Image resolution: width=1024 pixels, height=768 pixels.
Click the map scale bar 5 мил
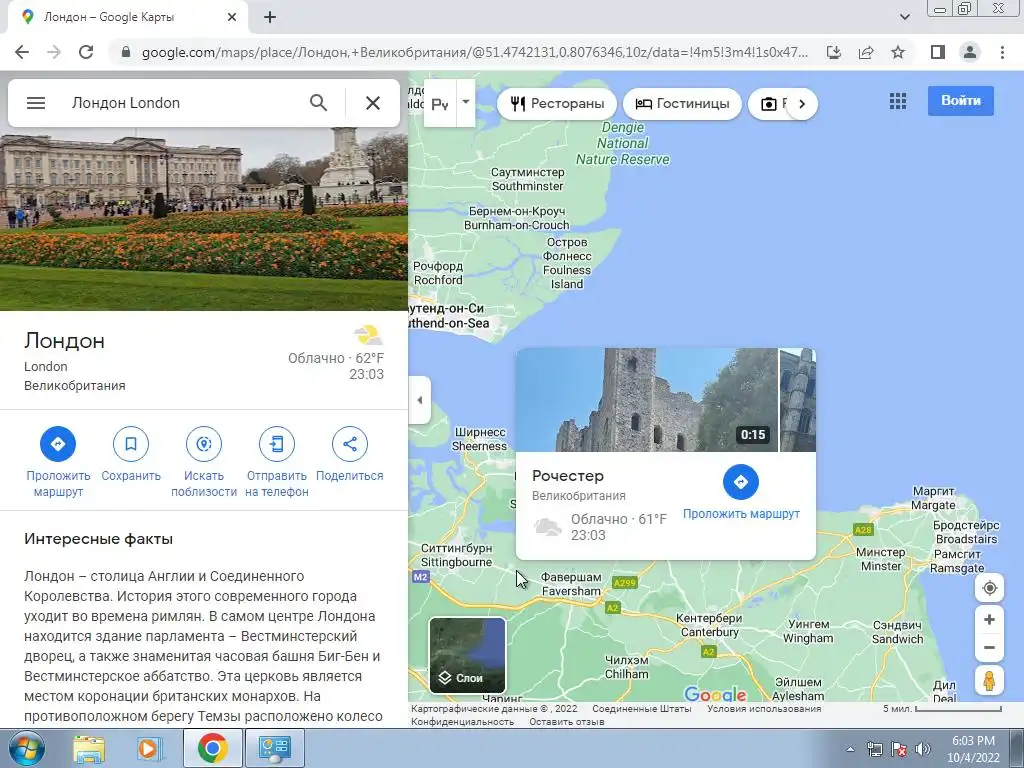click(942, 709)
